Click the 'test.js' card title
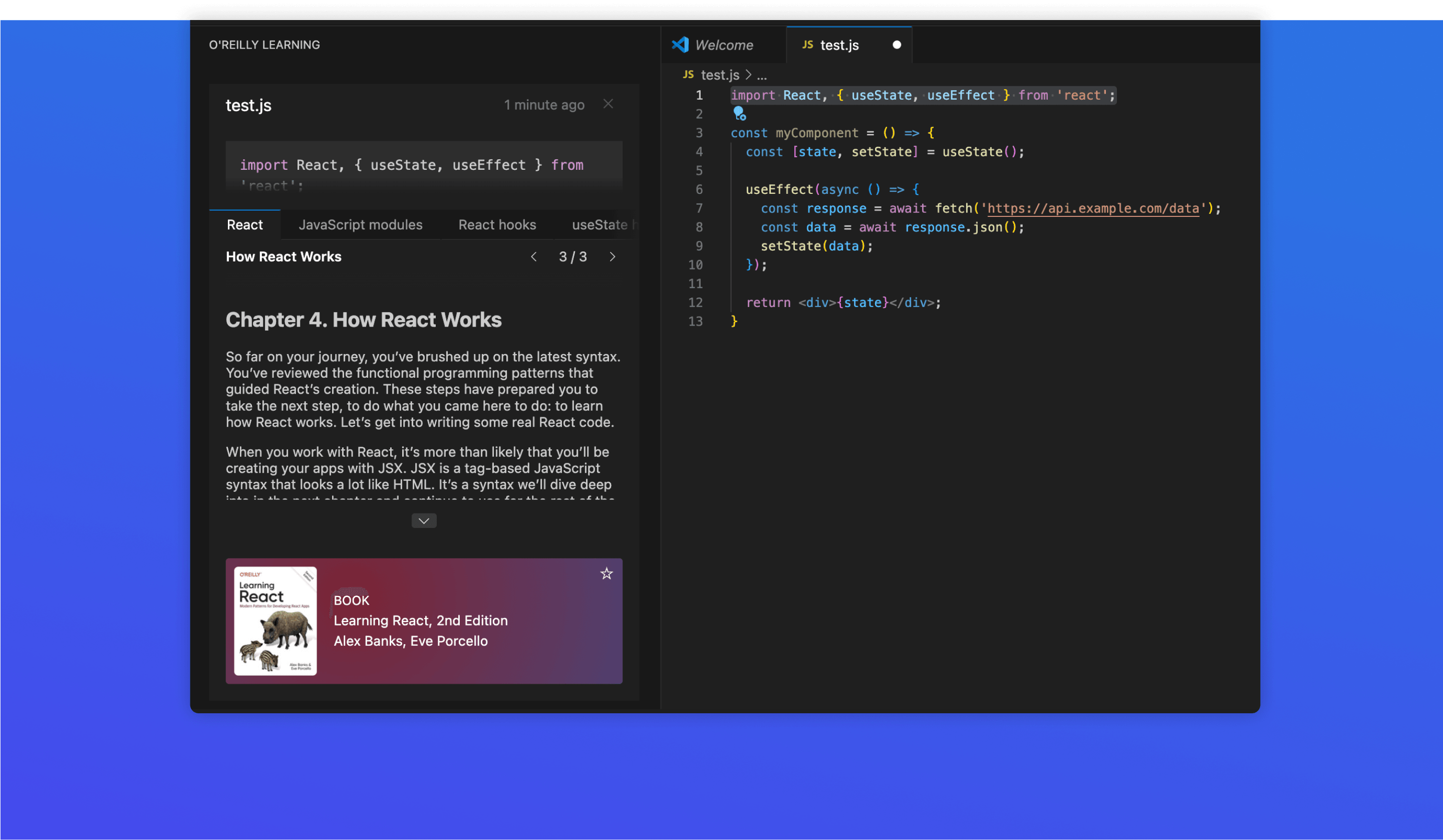The image size is (1443, 840). click(248, 105)
